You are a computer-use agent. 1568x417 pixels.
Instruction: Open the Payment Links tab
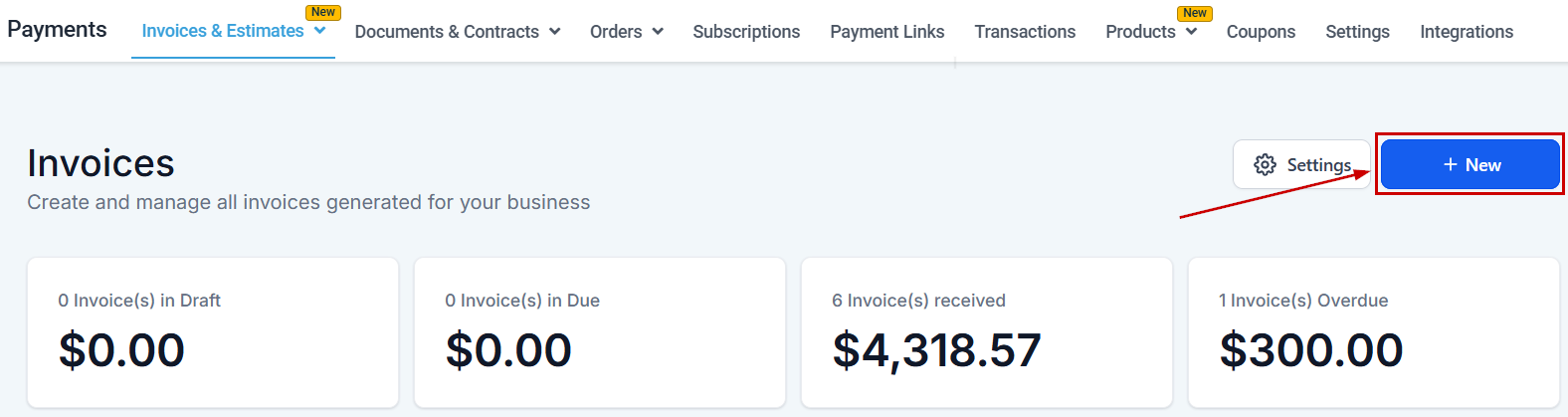tap(886, 32)
